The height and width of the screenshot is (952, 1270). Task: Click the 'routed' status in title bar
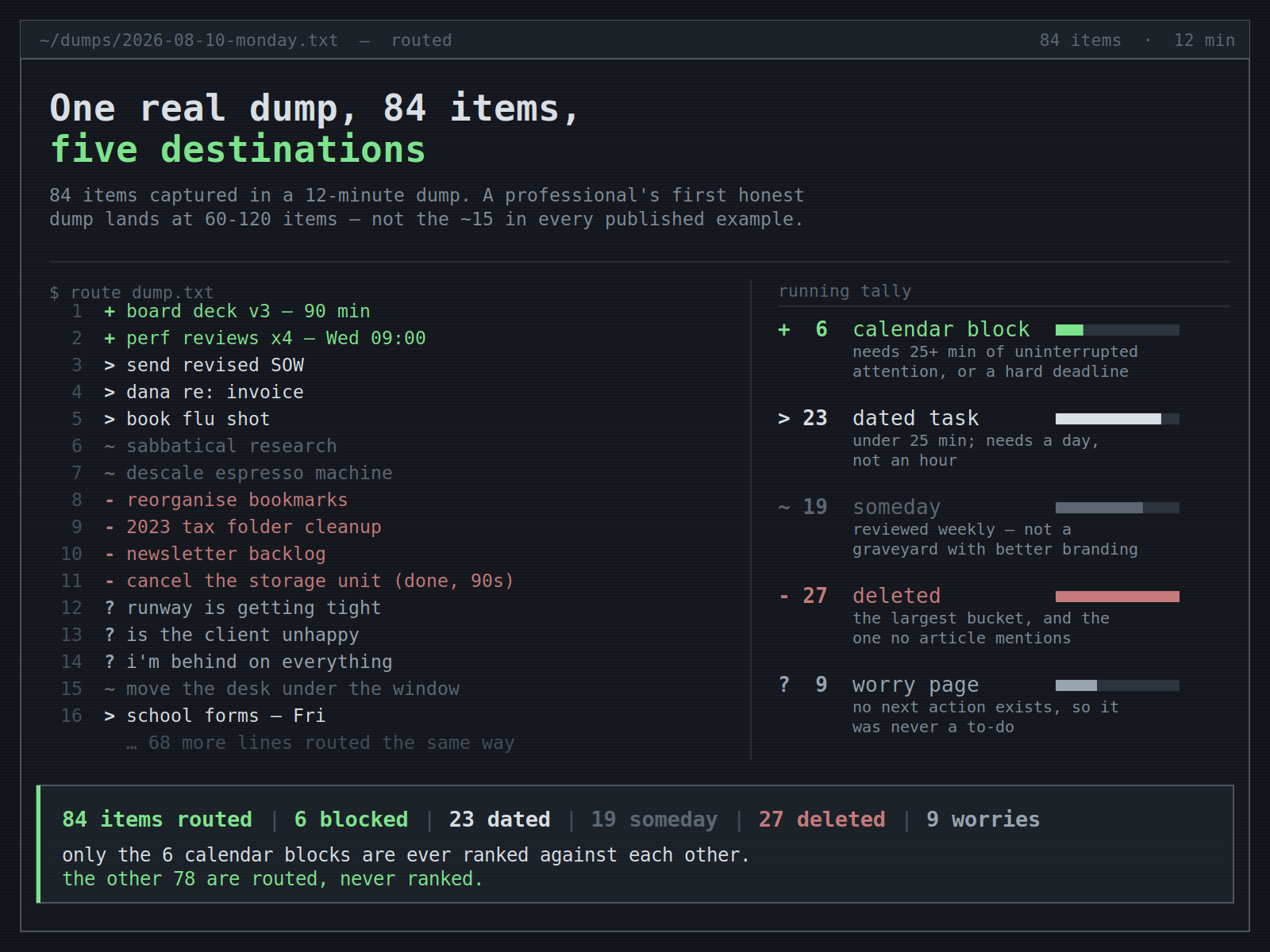tap(421, 40)
